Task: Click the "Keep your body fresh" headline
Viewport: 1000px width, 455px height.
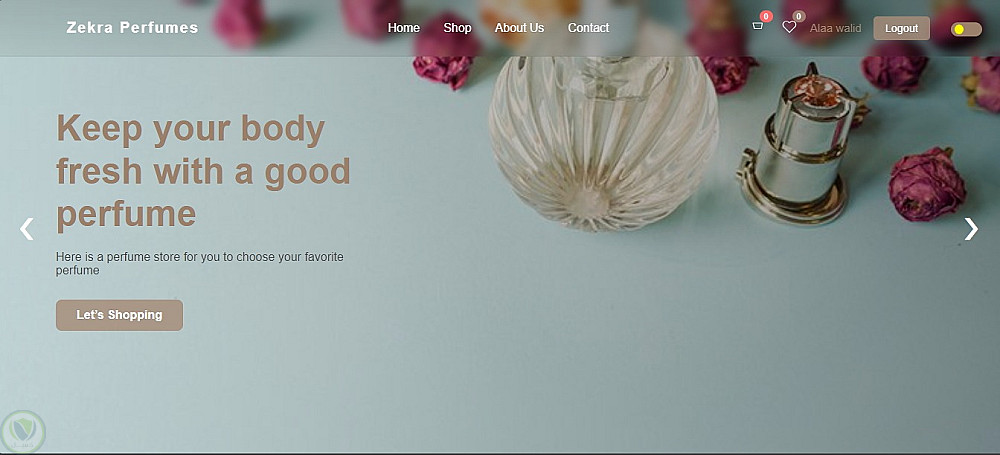Action: tap(203, 171)
